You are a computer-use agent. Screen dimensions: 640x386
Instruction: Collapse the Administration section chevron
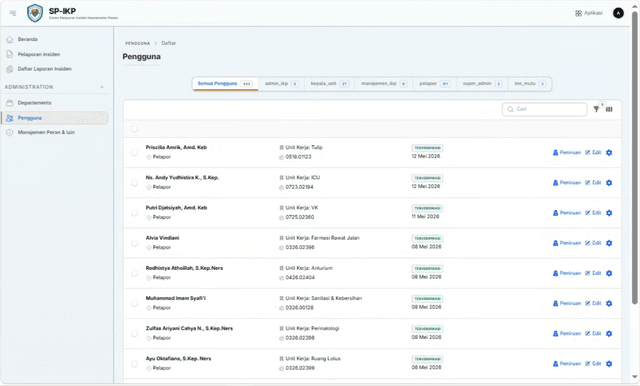pyautogui.click(x=102, y=87)
